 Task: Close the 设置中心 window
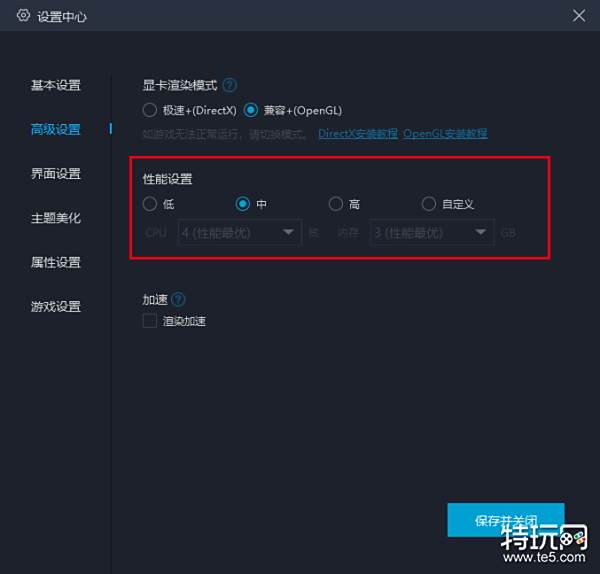(578, 16)
